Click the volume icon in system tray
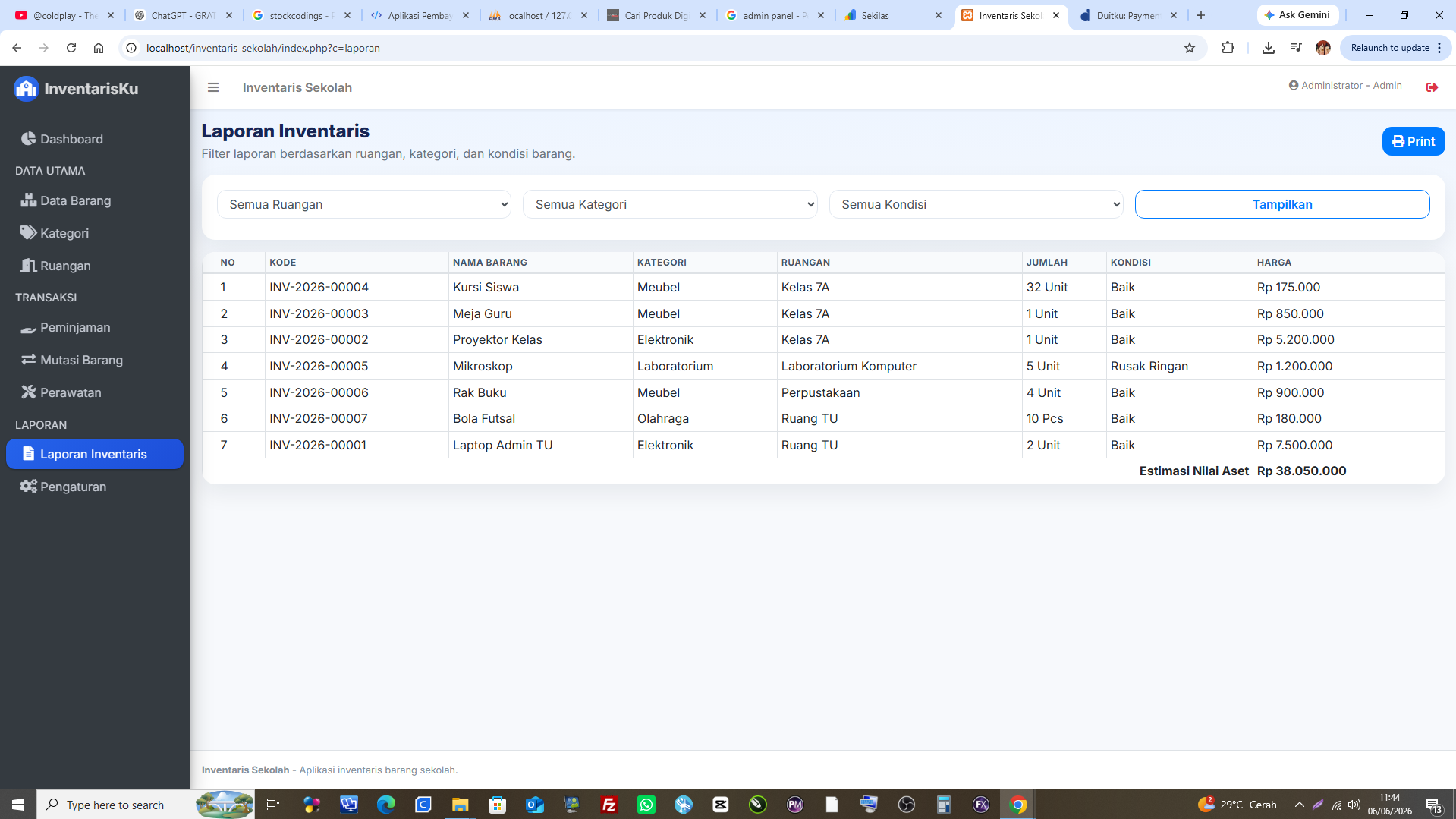Screen dimensions: 1456x819 click(x=1354, y=805)
